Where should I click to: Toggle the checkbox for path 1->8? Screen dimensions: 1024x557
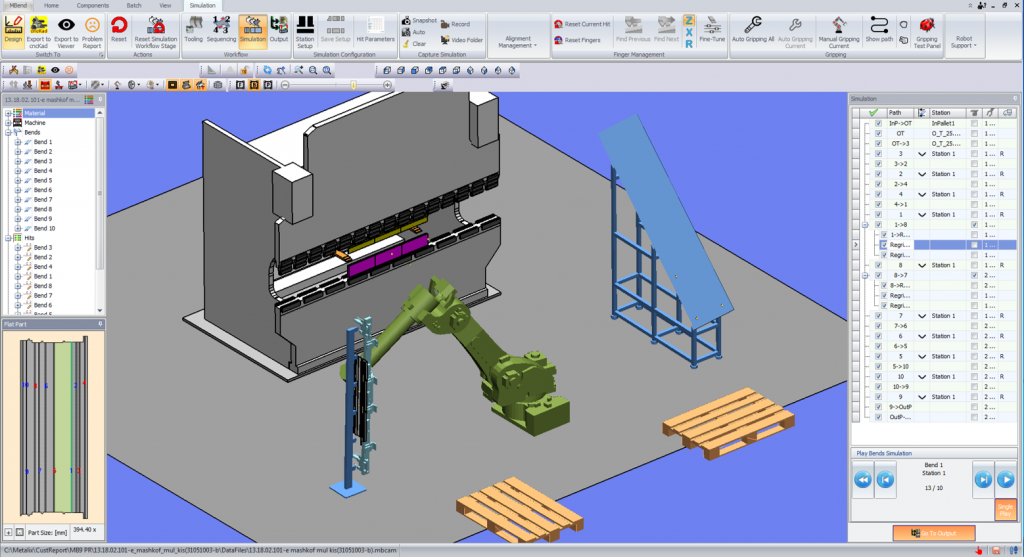click(x=878, y=225)
